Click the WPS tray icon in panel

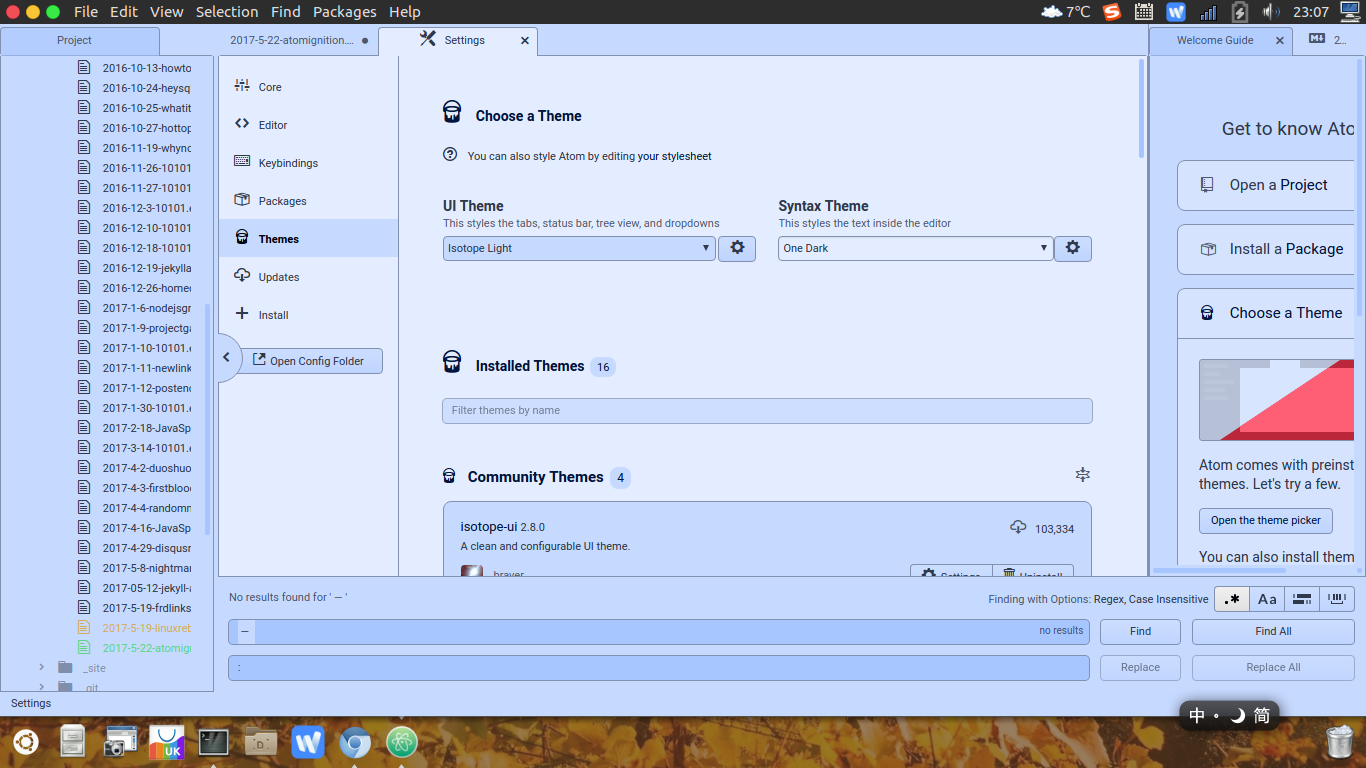[x=1176, y=12]
